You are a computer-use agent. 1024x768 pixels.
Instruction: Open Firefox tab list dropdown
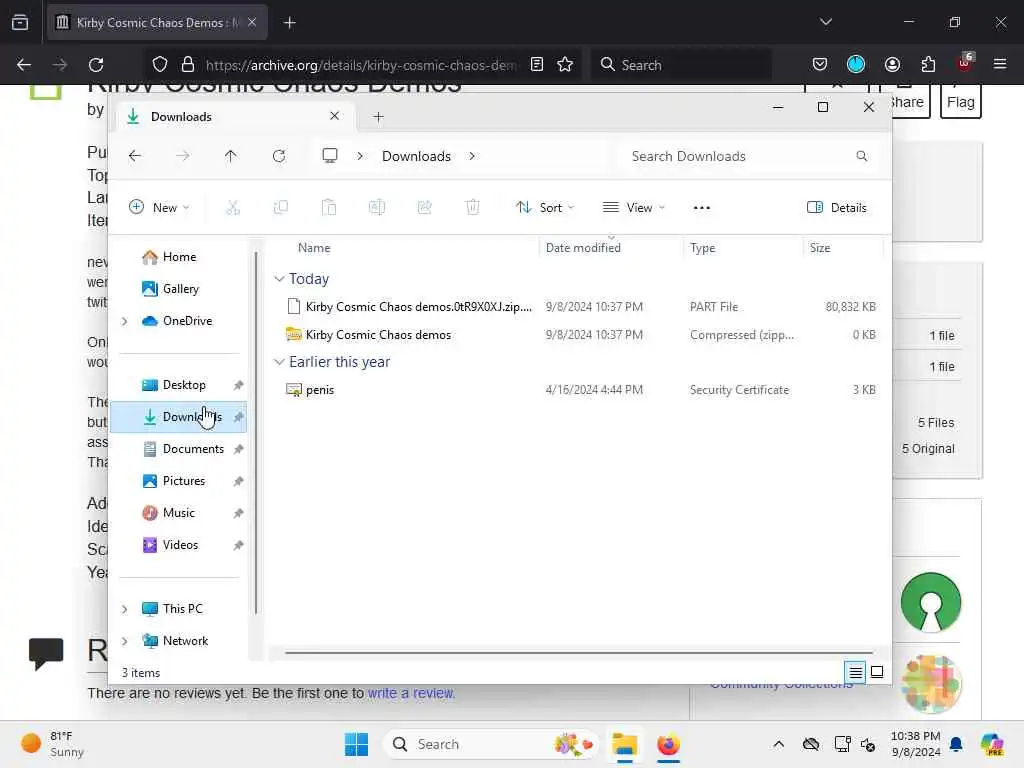825,22
